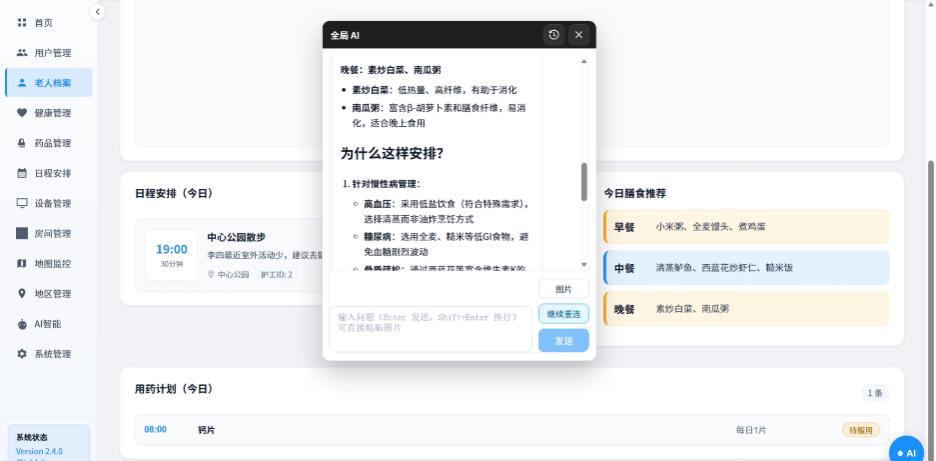The height and width of the screenshot is (461, 936).
Task: Click the 中心公园散步 schedule title
Action: pyautogui.click(x=236, y=237)
